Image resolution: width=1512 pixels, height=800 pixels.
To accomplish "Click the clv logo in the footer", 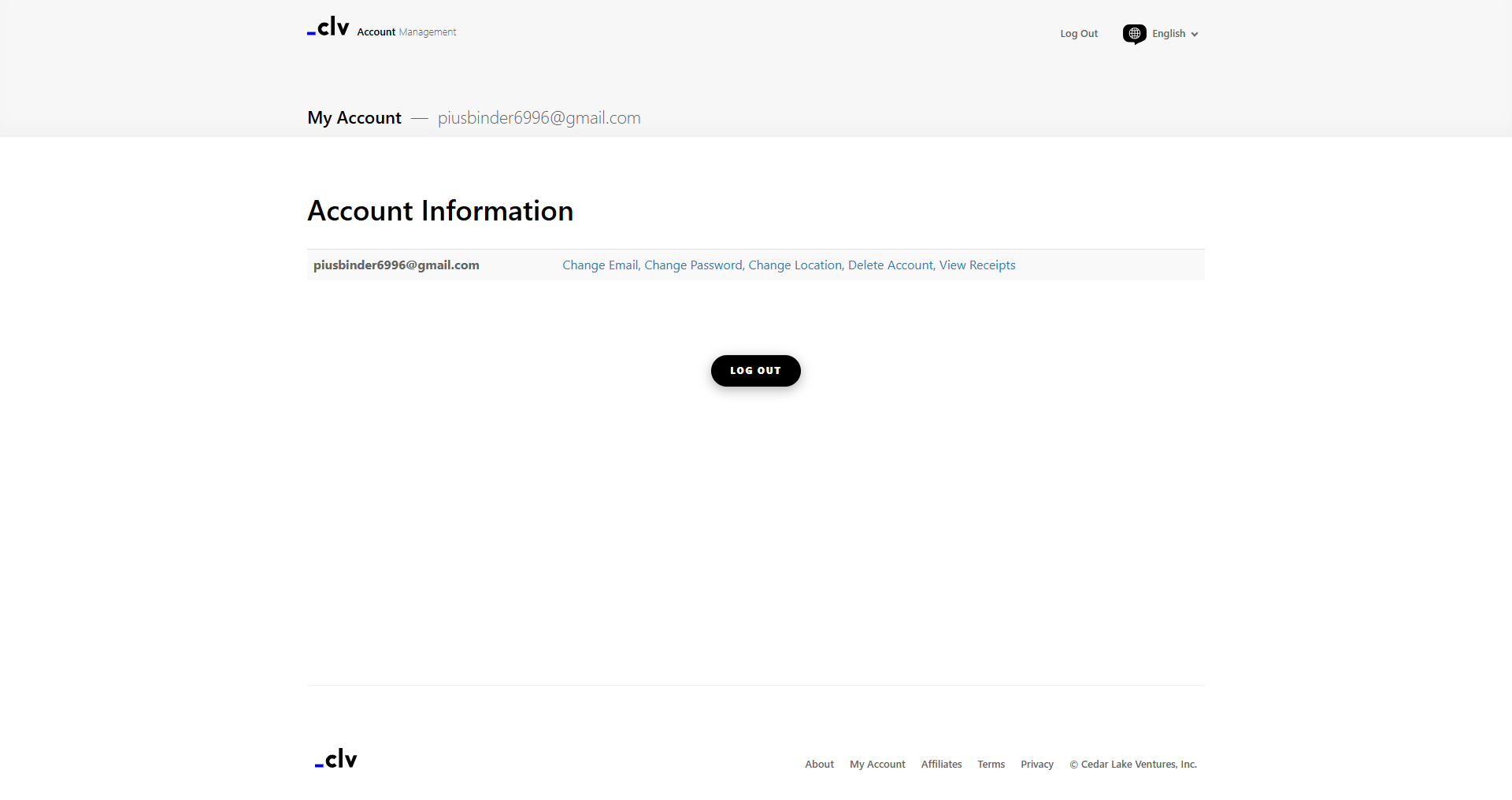I will coord(336,759).
